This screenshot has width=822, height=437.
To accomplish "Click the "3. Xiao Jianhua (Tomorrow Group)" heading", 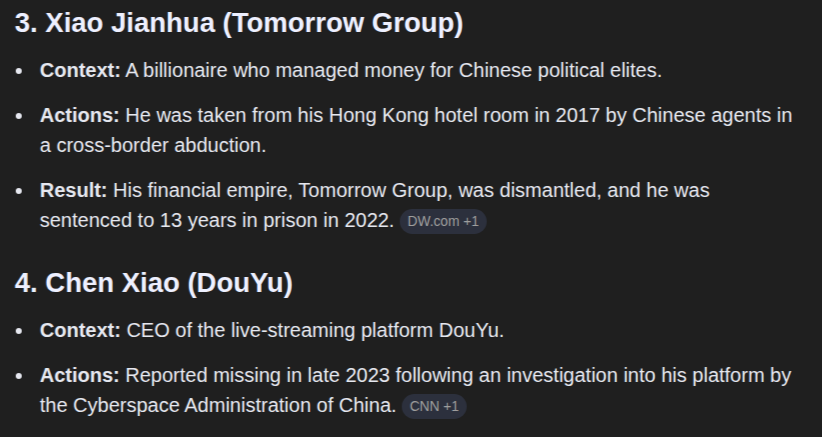I will point(238,23).
